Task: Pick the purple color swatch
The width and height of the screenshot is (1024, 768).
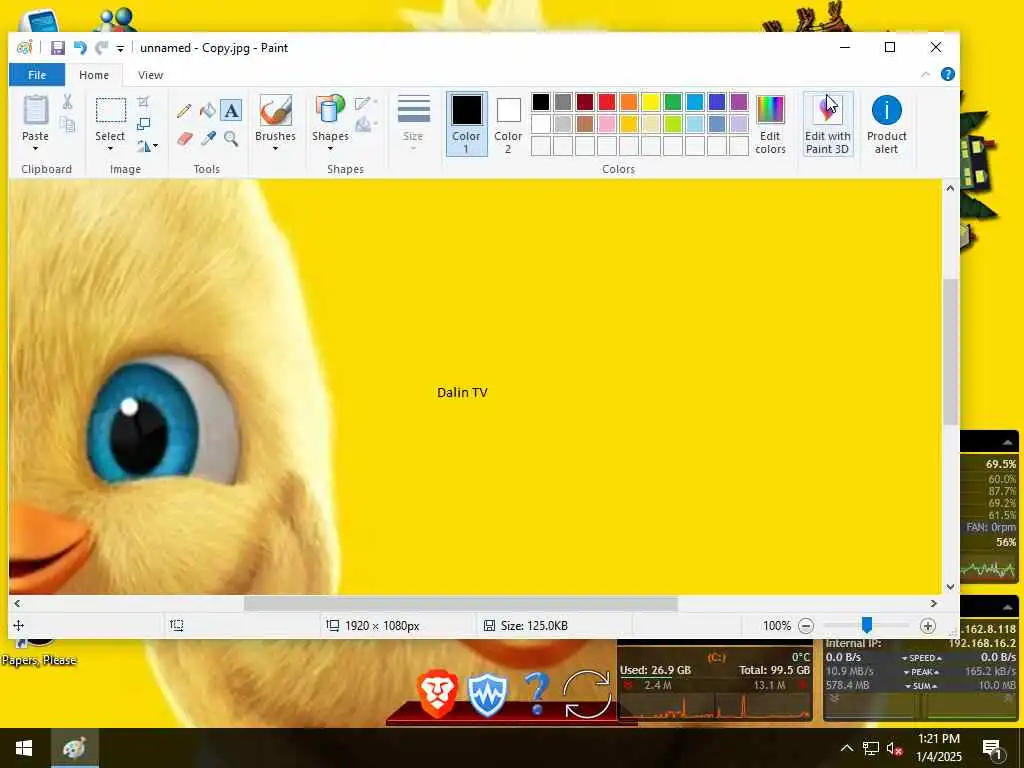Action: pos(739,102)
